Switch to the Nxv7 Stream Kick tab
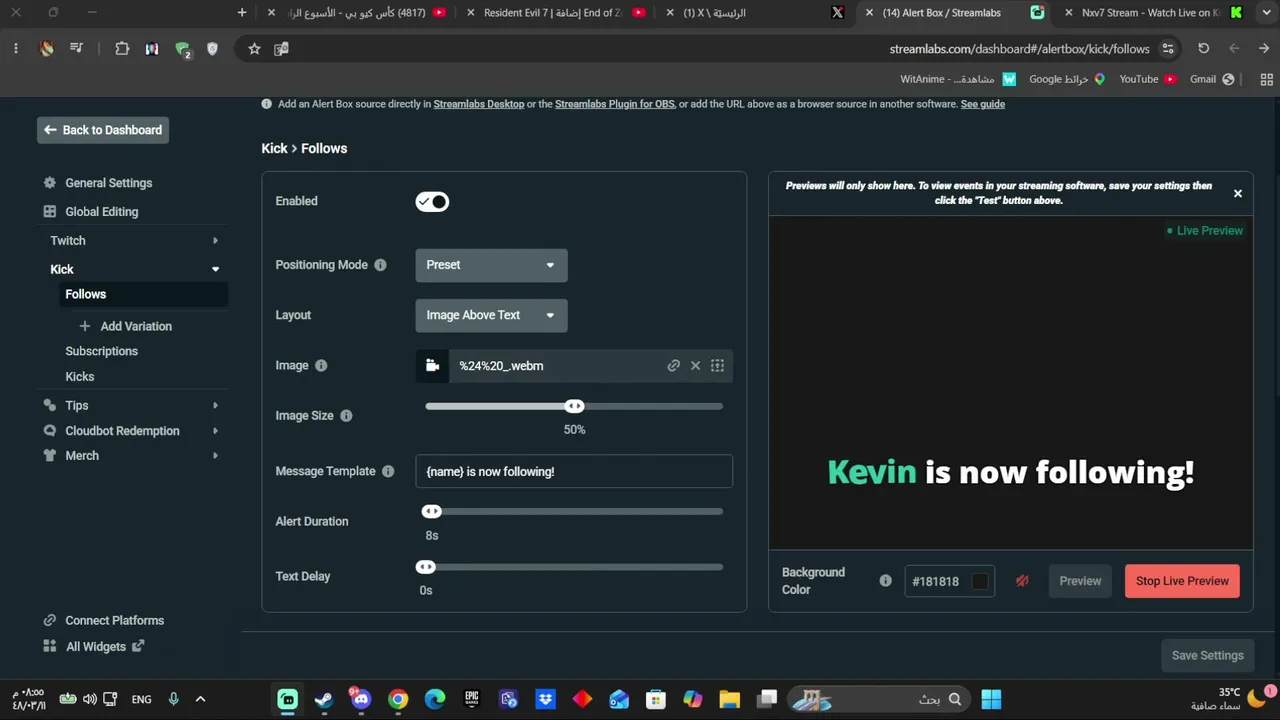 click(x=1153, y=13)
